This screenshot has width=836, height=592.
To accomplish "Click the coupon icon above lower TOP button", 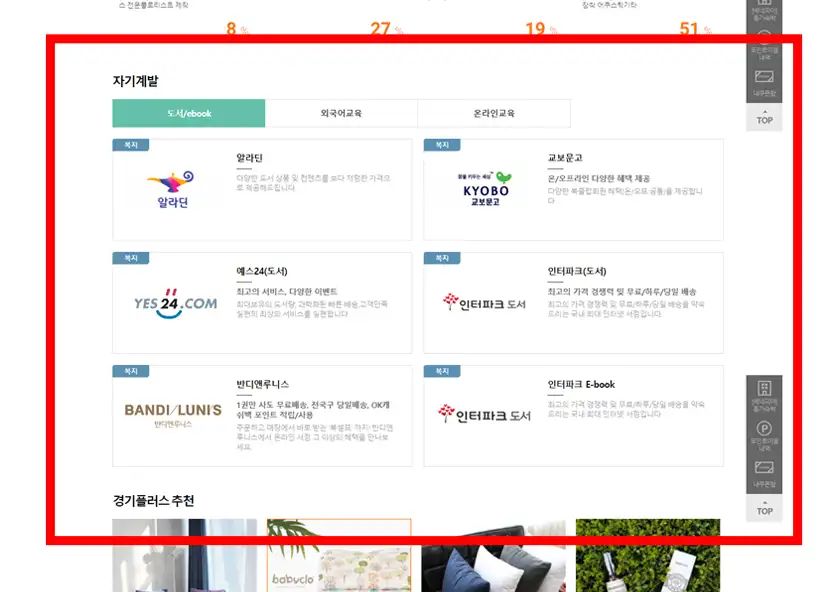I will [764, 467].
